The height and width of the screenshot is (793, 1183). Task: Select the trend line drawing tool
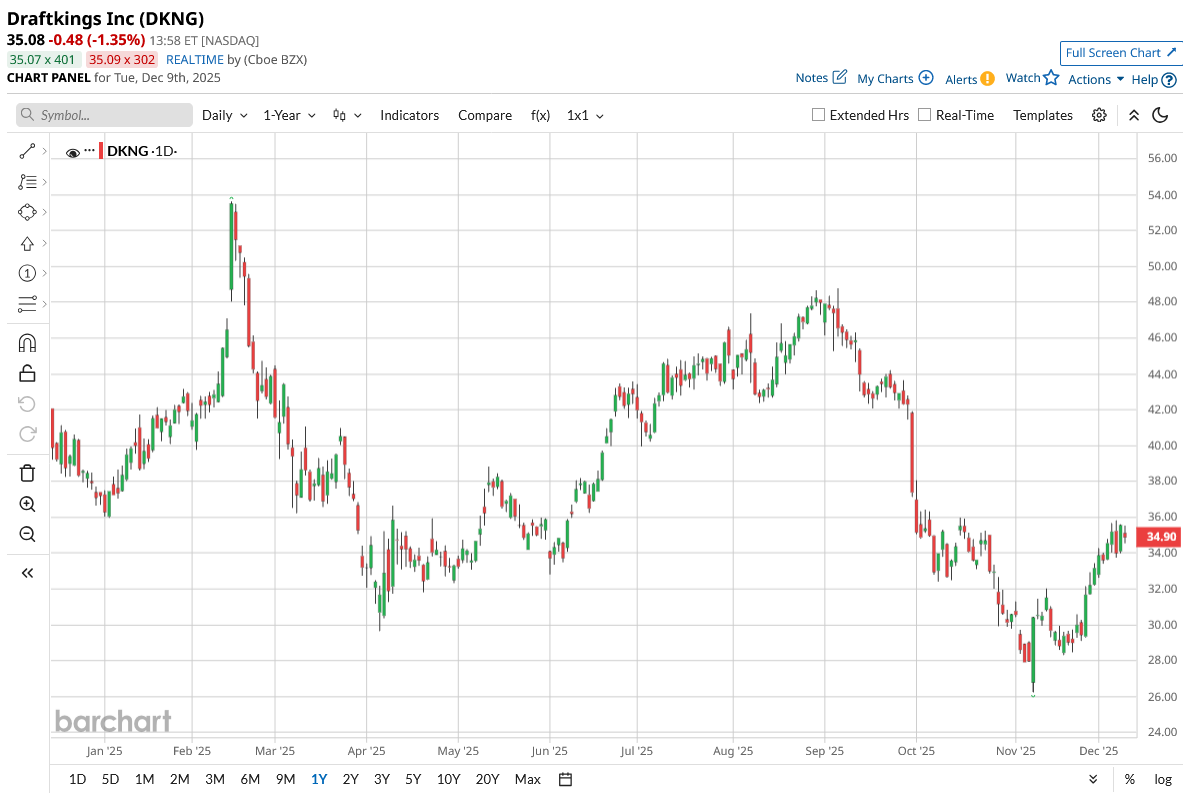tap(27, 152)
